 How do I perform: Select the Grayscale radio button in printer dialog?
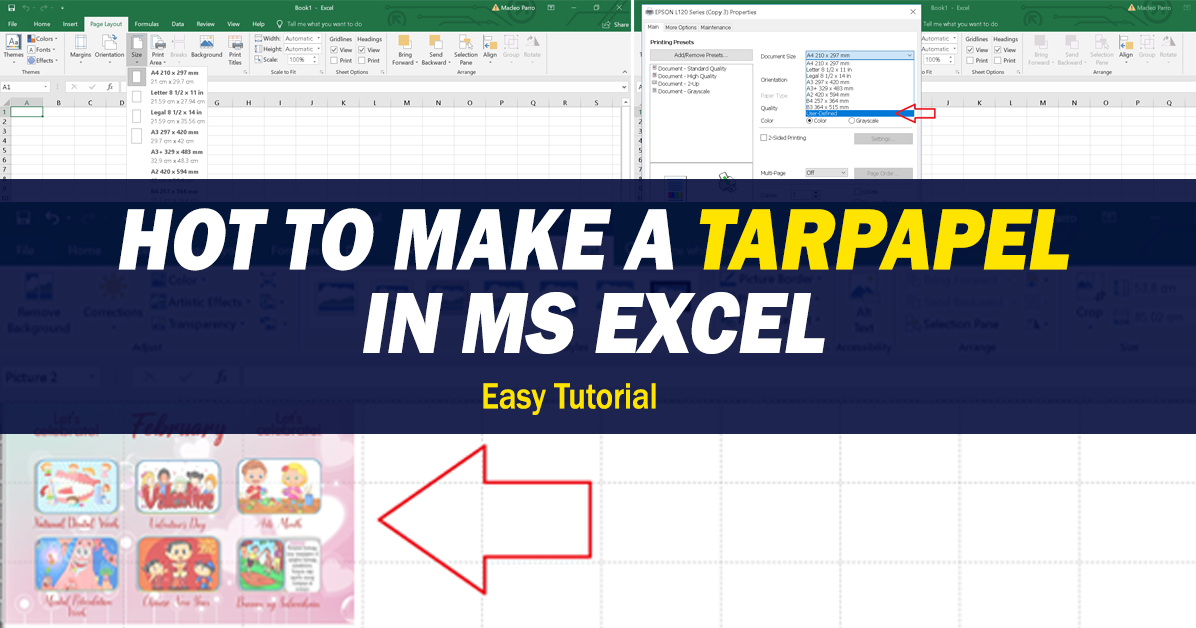pyautogui.click(x=852, y=121)
